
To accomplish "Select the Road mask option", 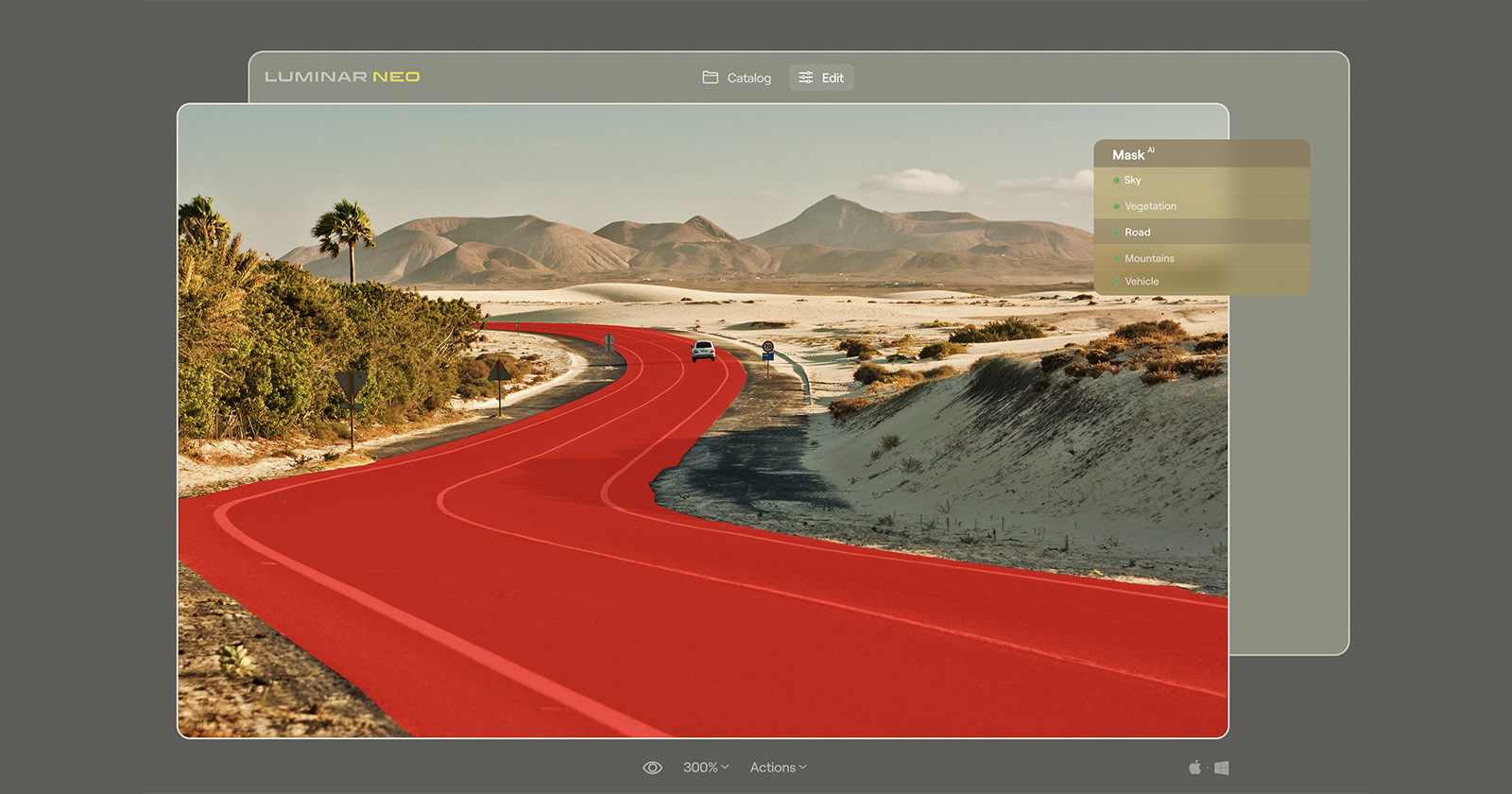I will (1138, 233).
